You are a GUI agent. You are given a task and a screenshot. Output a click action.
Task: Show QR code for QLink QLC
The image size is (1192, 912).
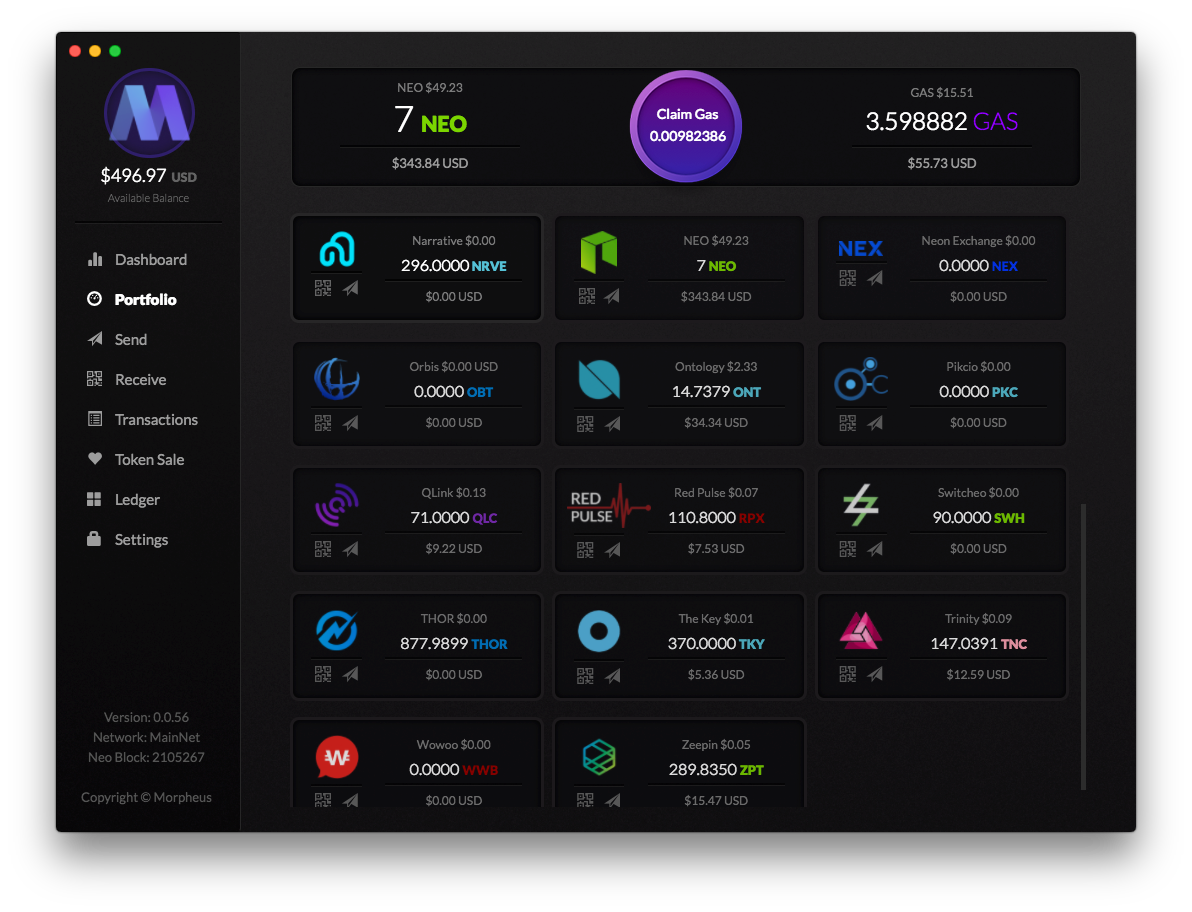323,549
